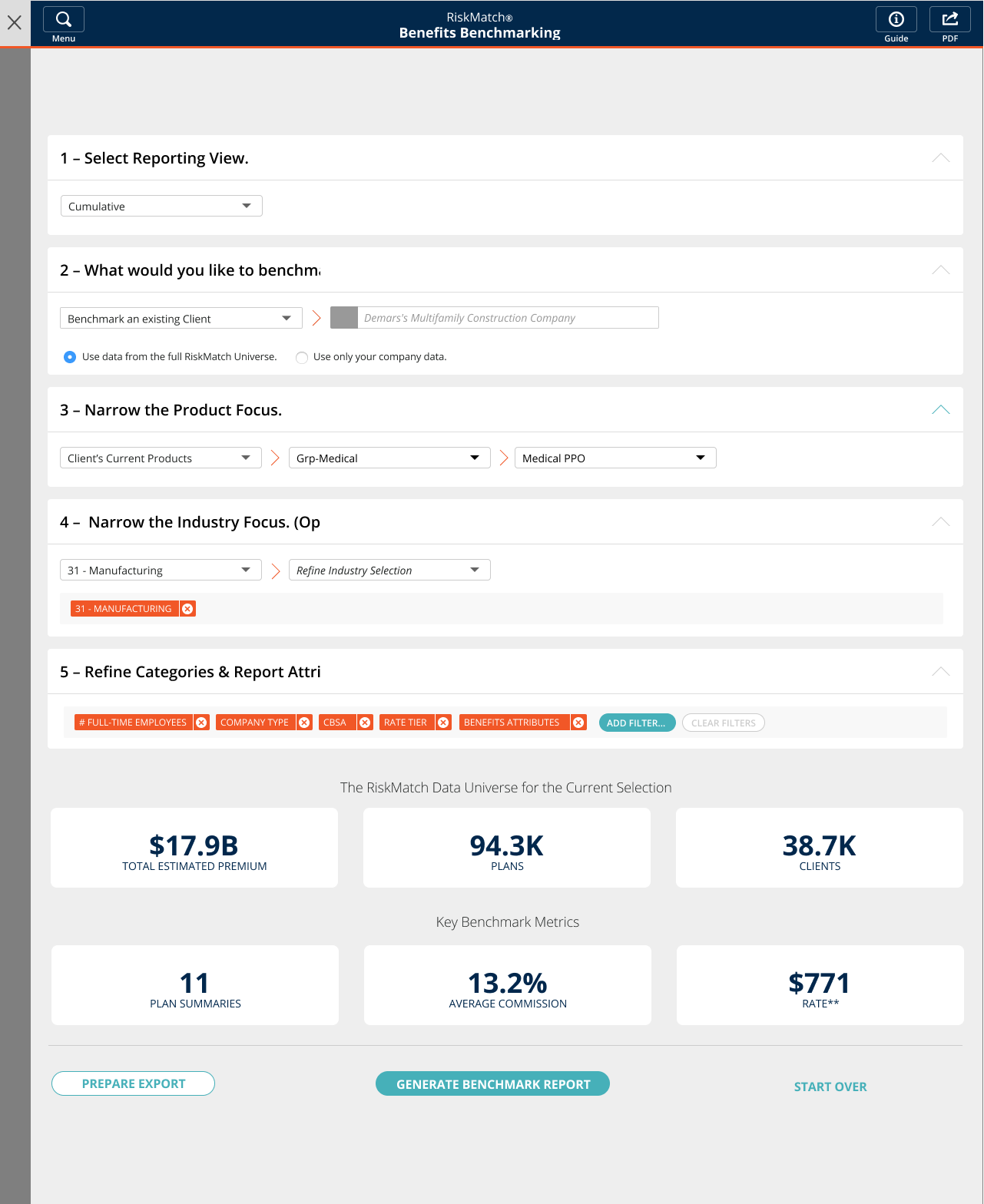This screenshot has height=1204, width=984.
Task: Open the Menu search icon
Action: point(64,20)
